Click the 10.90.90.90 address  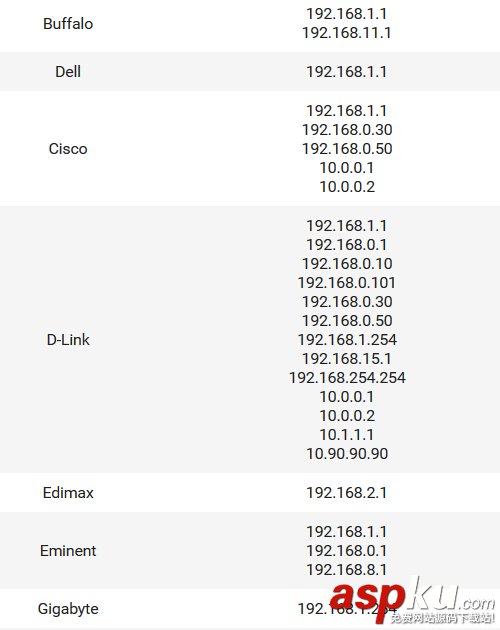347,454
